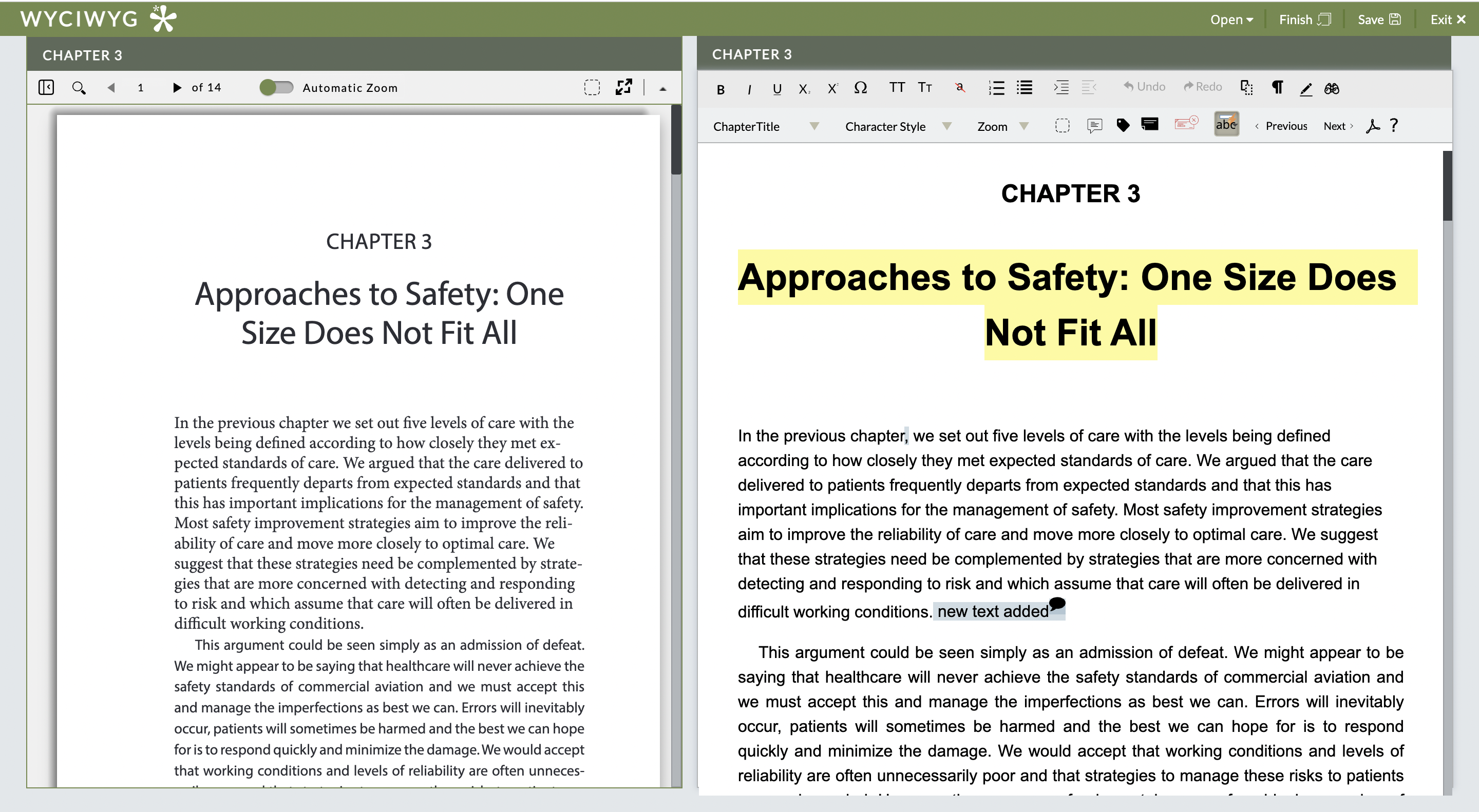The height and width of the screenshot is (812, 1479).
Task: Show paragraph marks with the pilcrow icon
Action: click(x=1277, y=87)
